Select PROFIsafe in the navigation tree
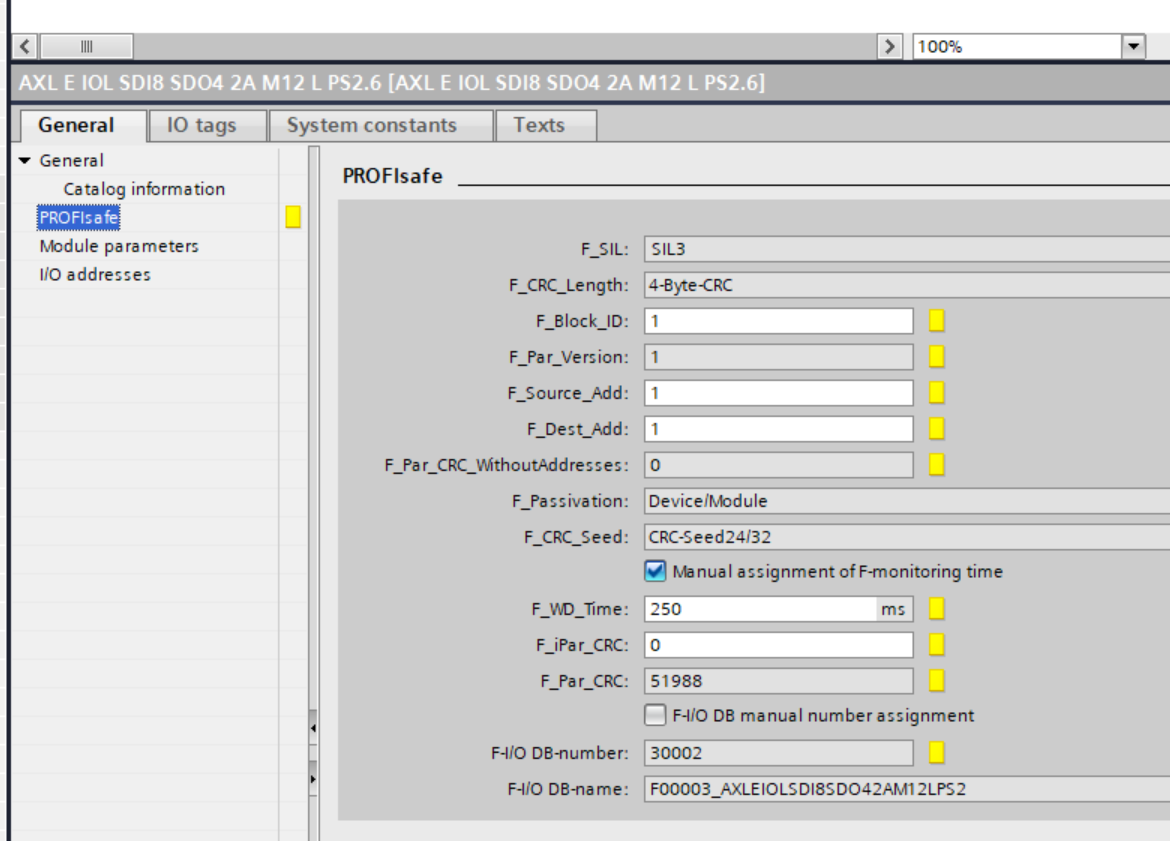Image resolution: width=1170 pixels, height=841 pixels. [78, 218]
